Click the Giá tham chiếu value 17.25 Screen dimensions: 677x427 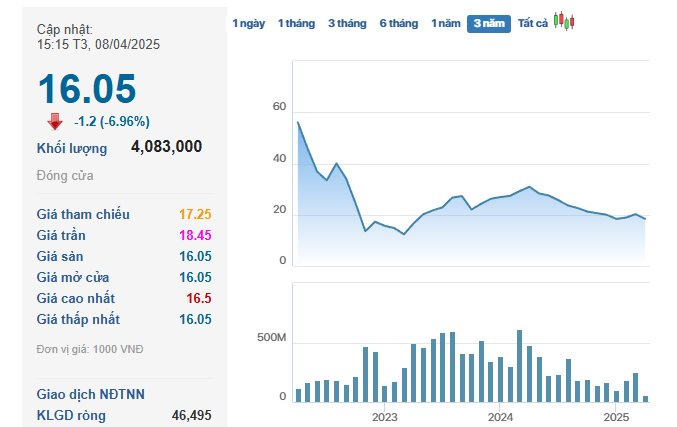tap(195, 214)
